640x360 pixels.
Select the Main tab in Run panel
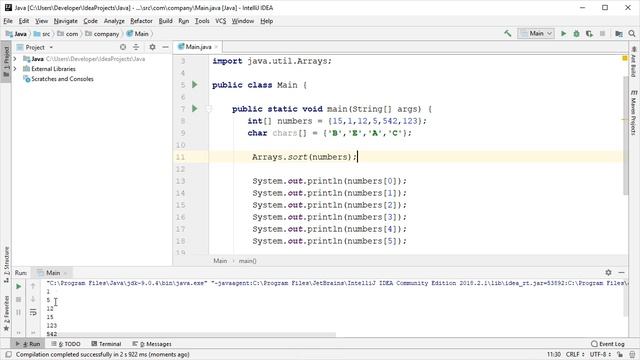[x=53, y=272]
